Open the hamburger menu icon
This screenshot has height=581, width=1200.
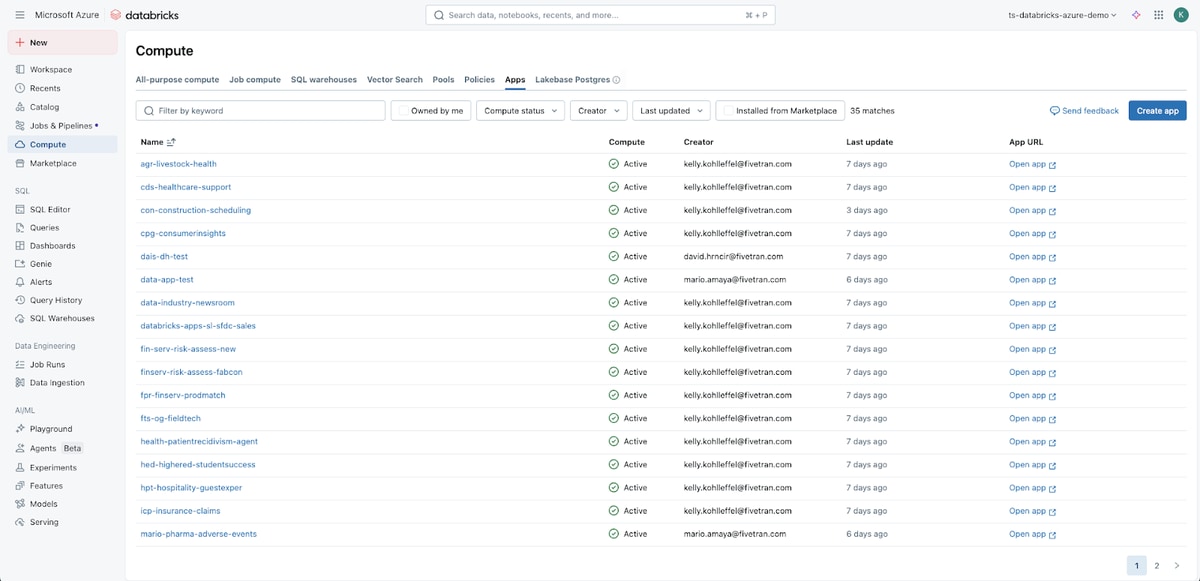(x=20, y=15)
